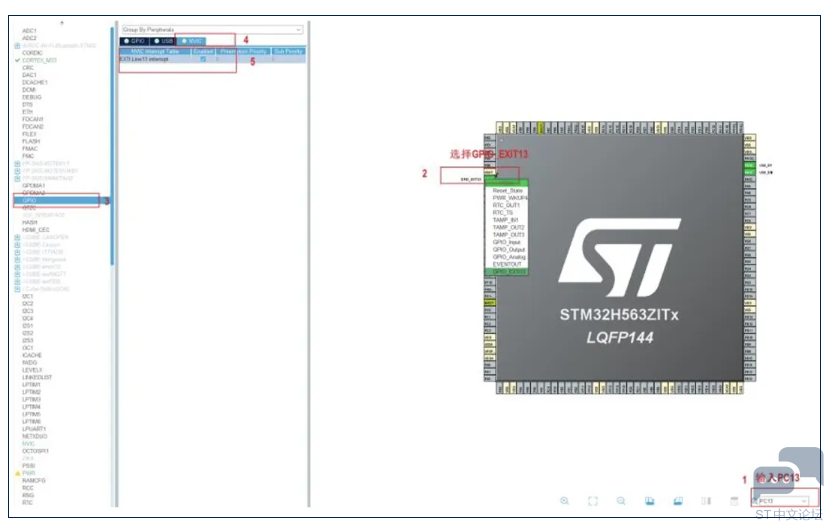Select FDCAN1 in the peripheral list

32,119
